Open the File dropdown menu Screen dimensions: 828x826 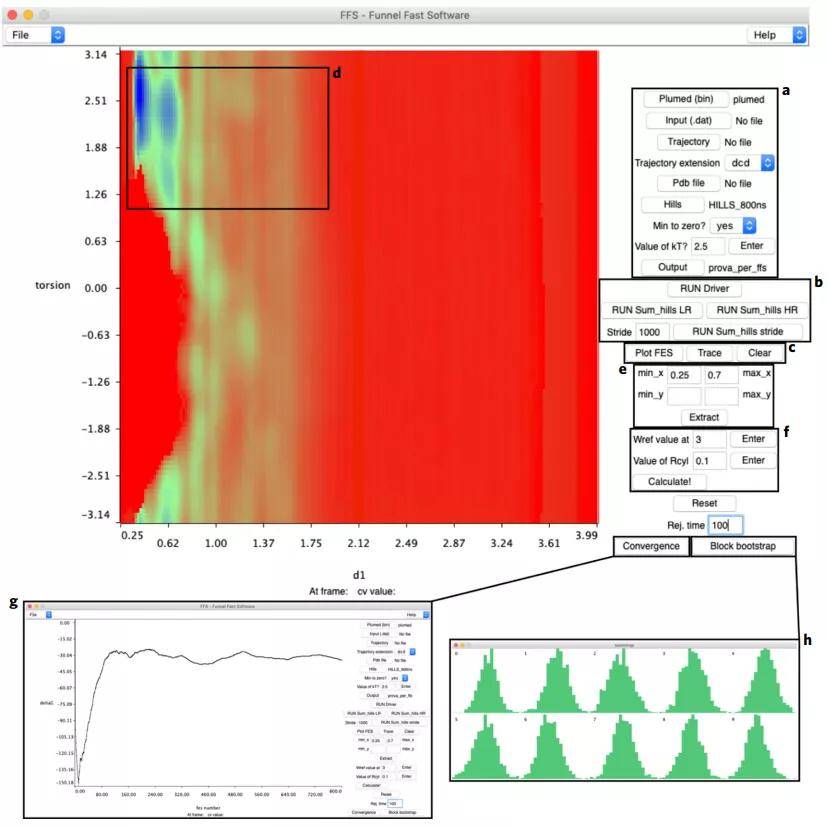(36, 35)
